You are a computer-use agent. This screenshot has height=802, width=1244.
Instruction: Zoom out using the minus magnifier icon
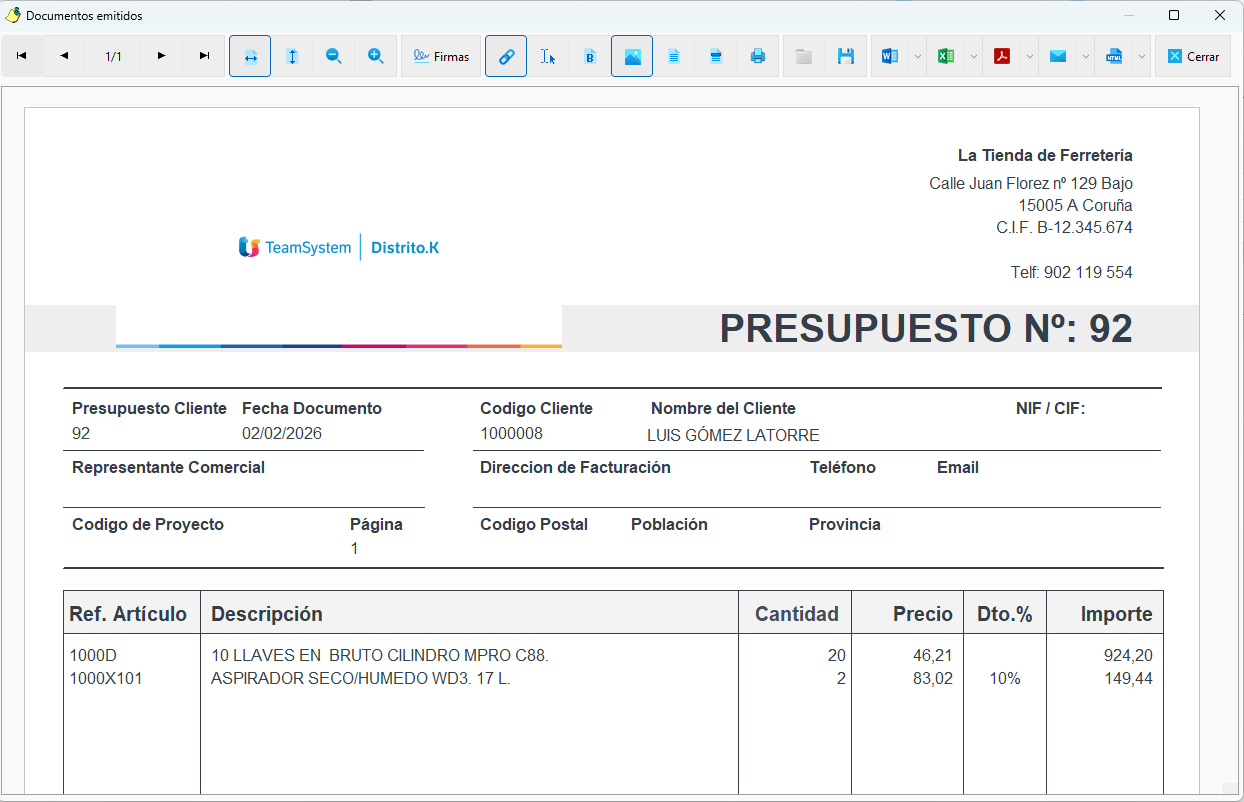click(334, 56)
